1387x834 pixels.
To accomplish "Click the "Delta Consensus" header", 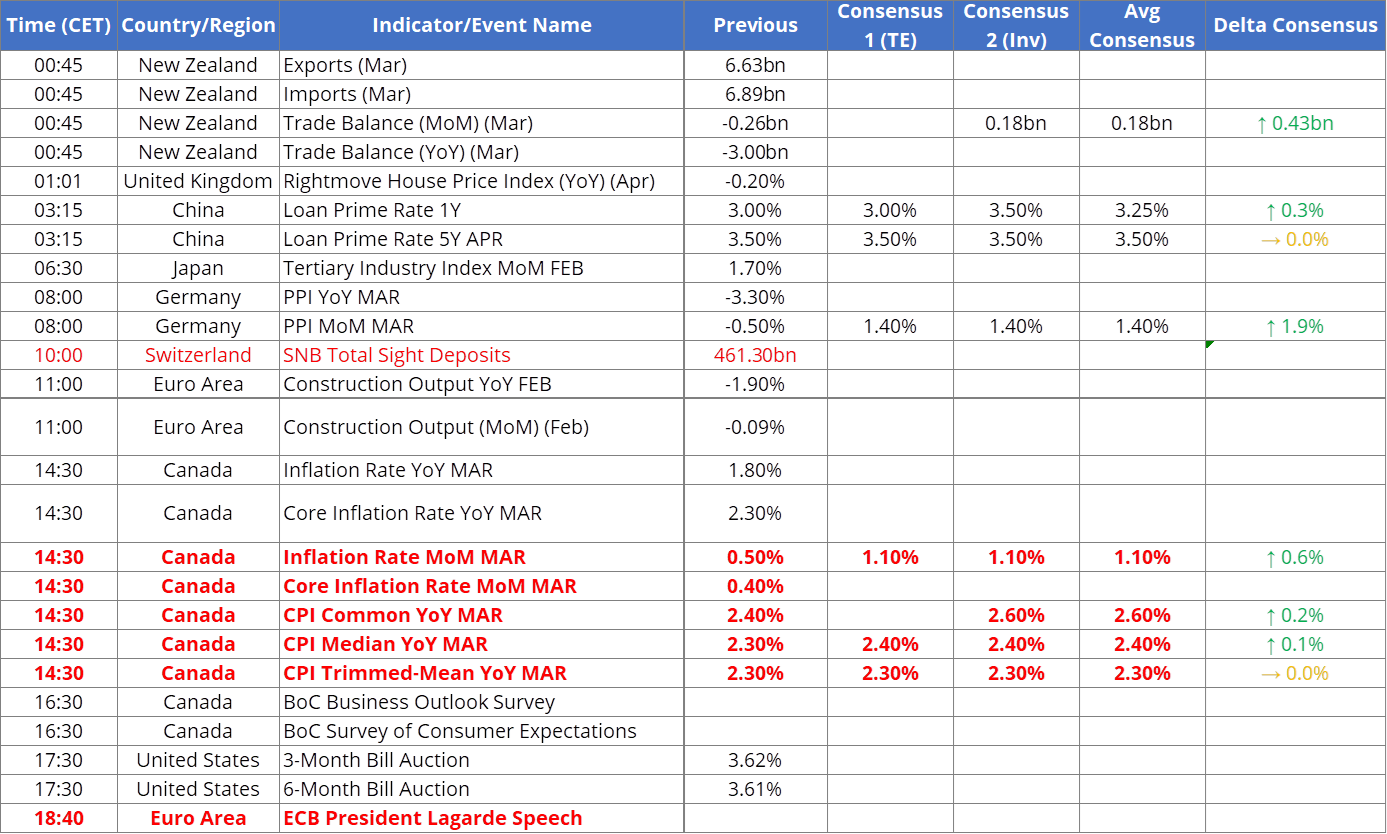I will 1295,25.
